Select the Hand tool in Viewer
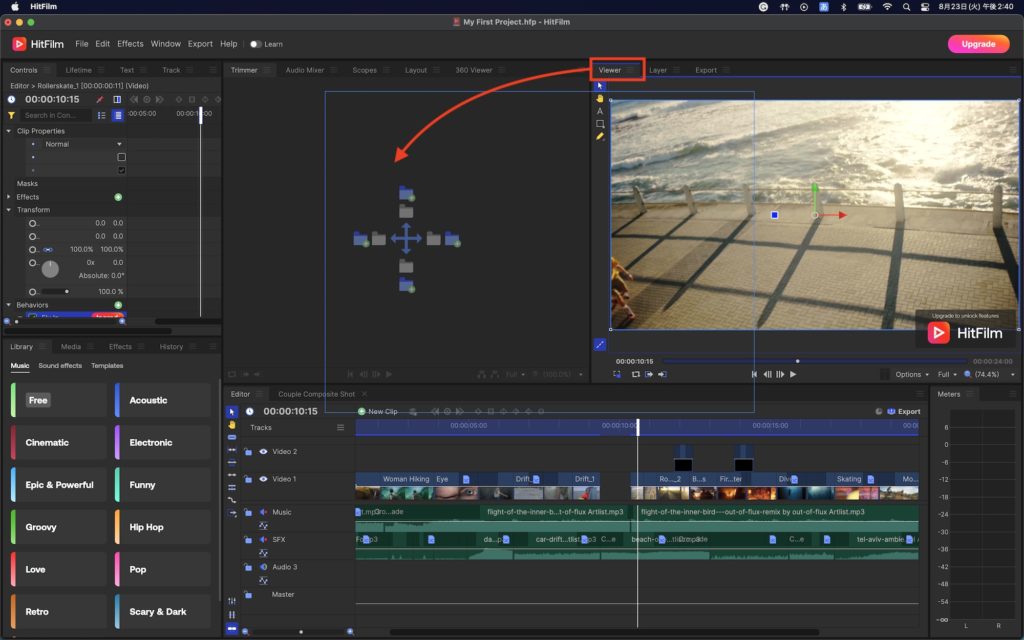 click(x=600, y=98)
